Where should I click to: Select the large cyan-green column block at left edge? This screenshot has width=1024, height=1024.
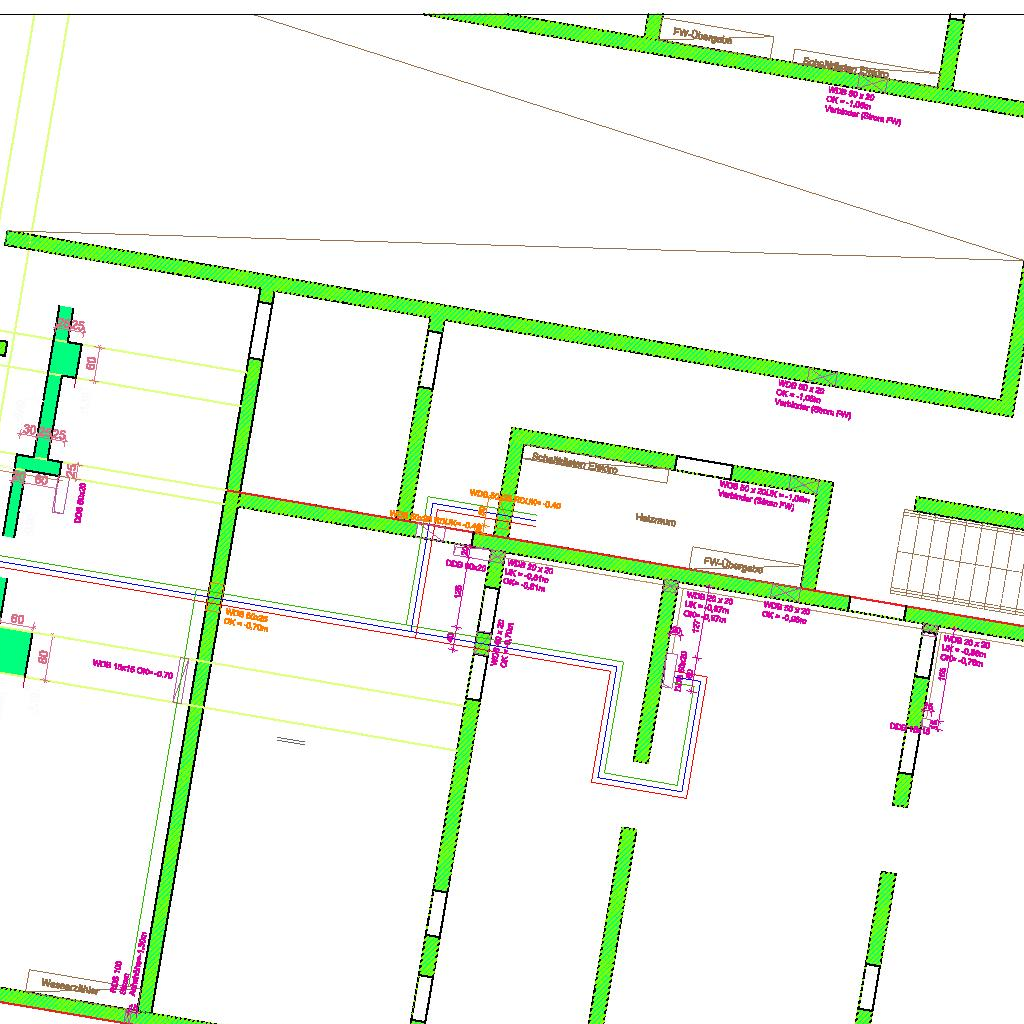[x=14, y=651]
